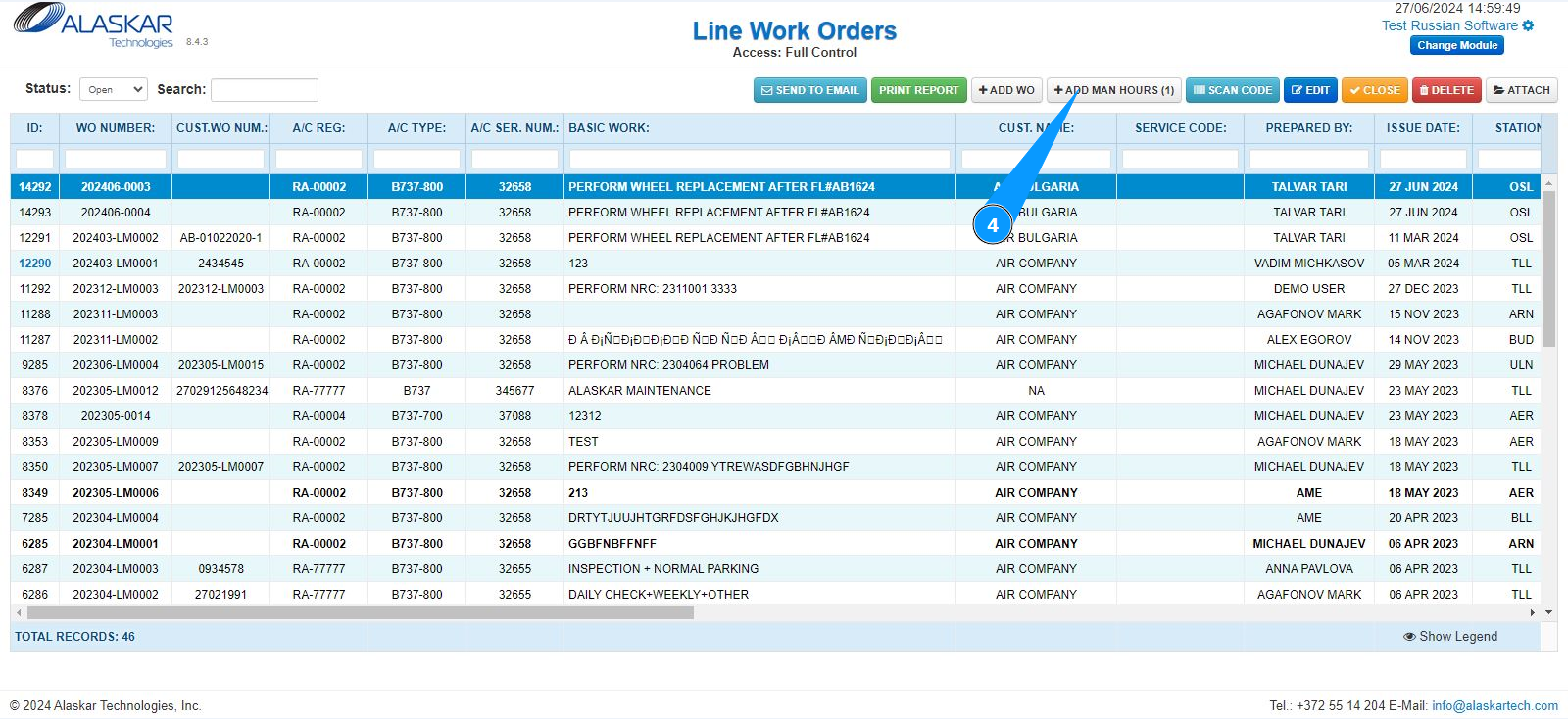The height and width of the screenshot is (719, 1568).
Task: Edit the selected work order
Action: (x=1310, y=90)
